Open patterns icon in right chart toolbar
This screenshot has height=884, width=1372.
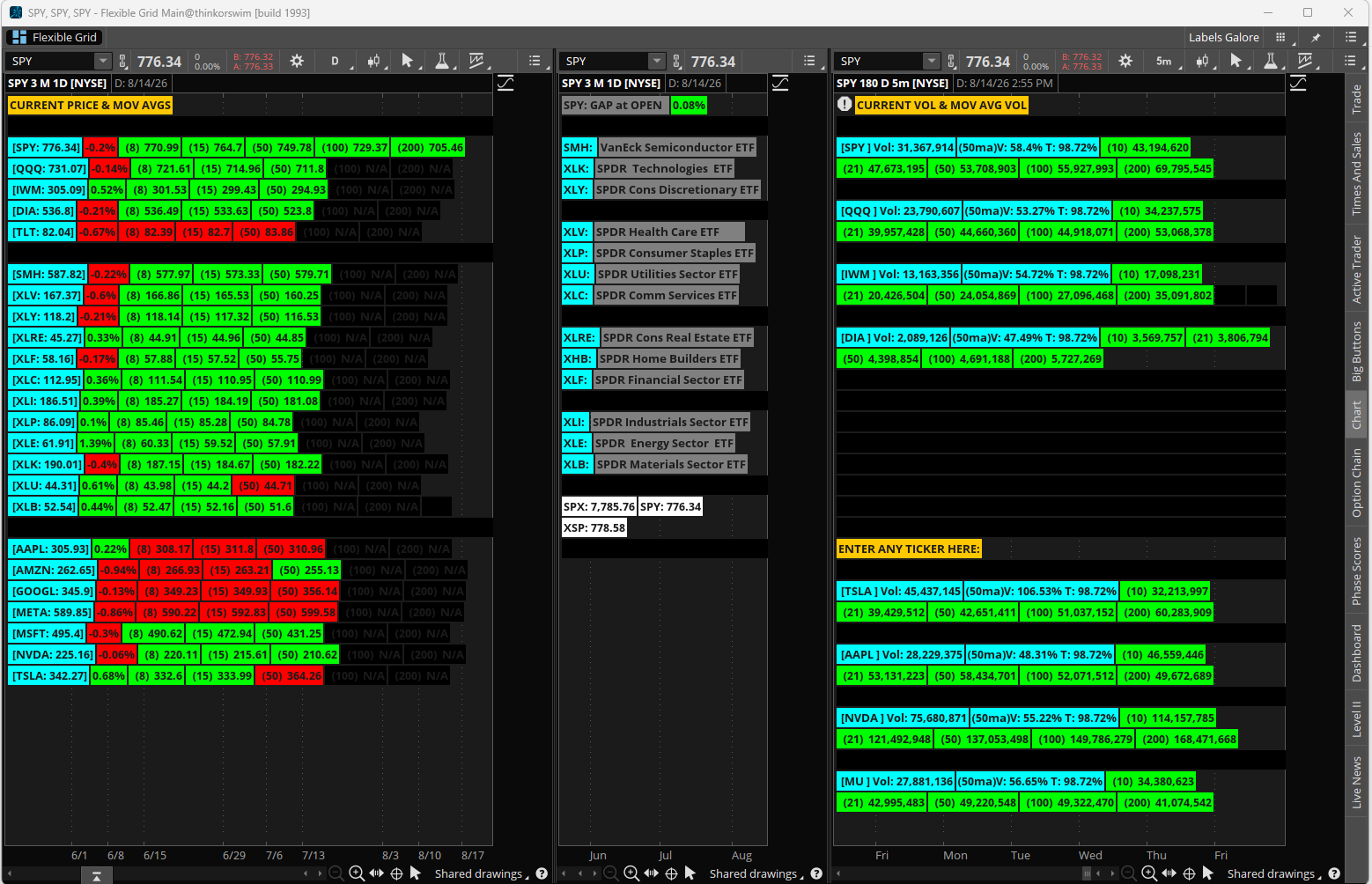[1305, 61]
